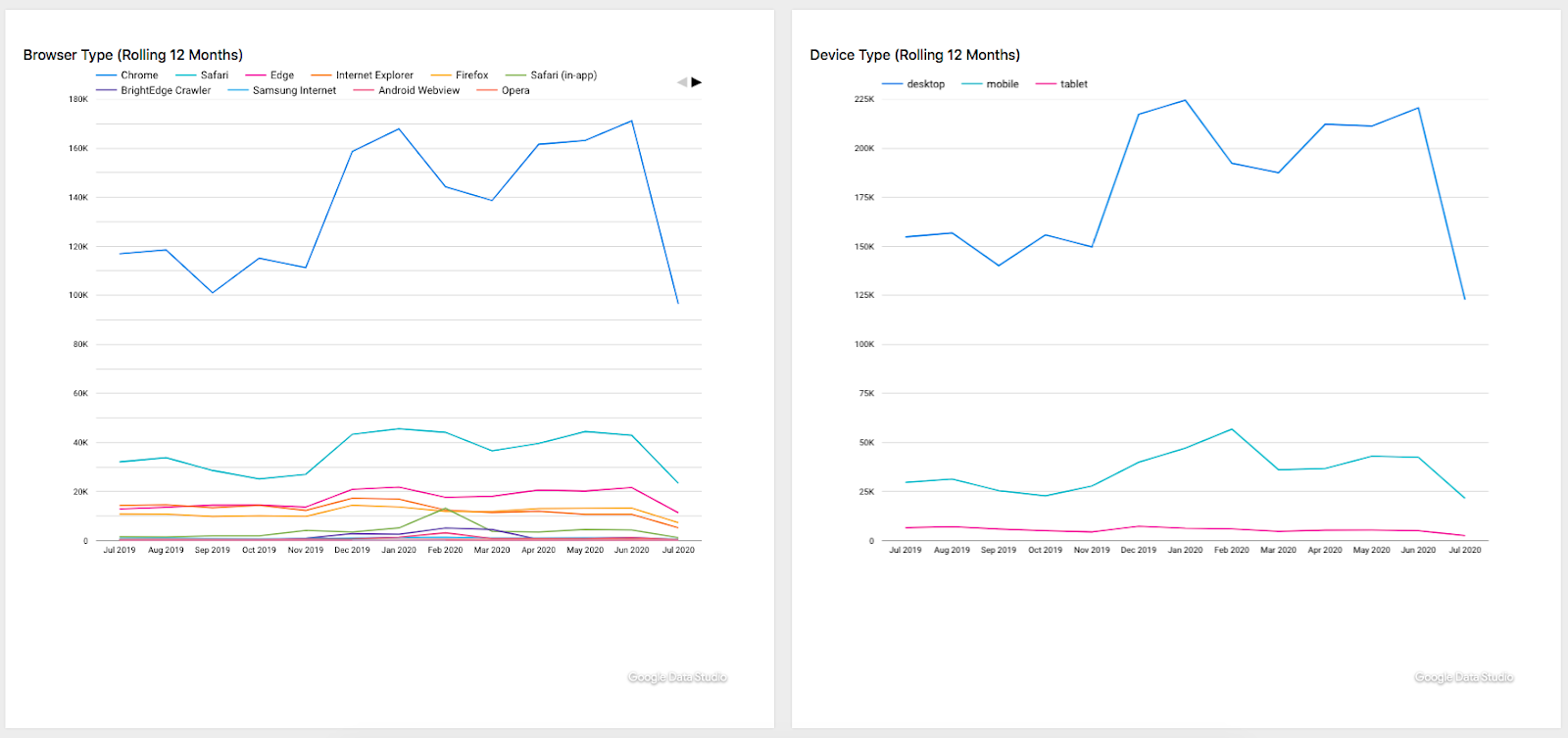Click the Safari (in-app) legend entry
This screenshot has height=738, width=1568.
coord(551,75)
